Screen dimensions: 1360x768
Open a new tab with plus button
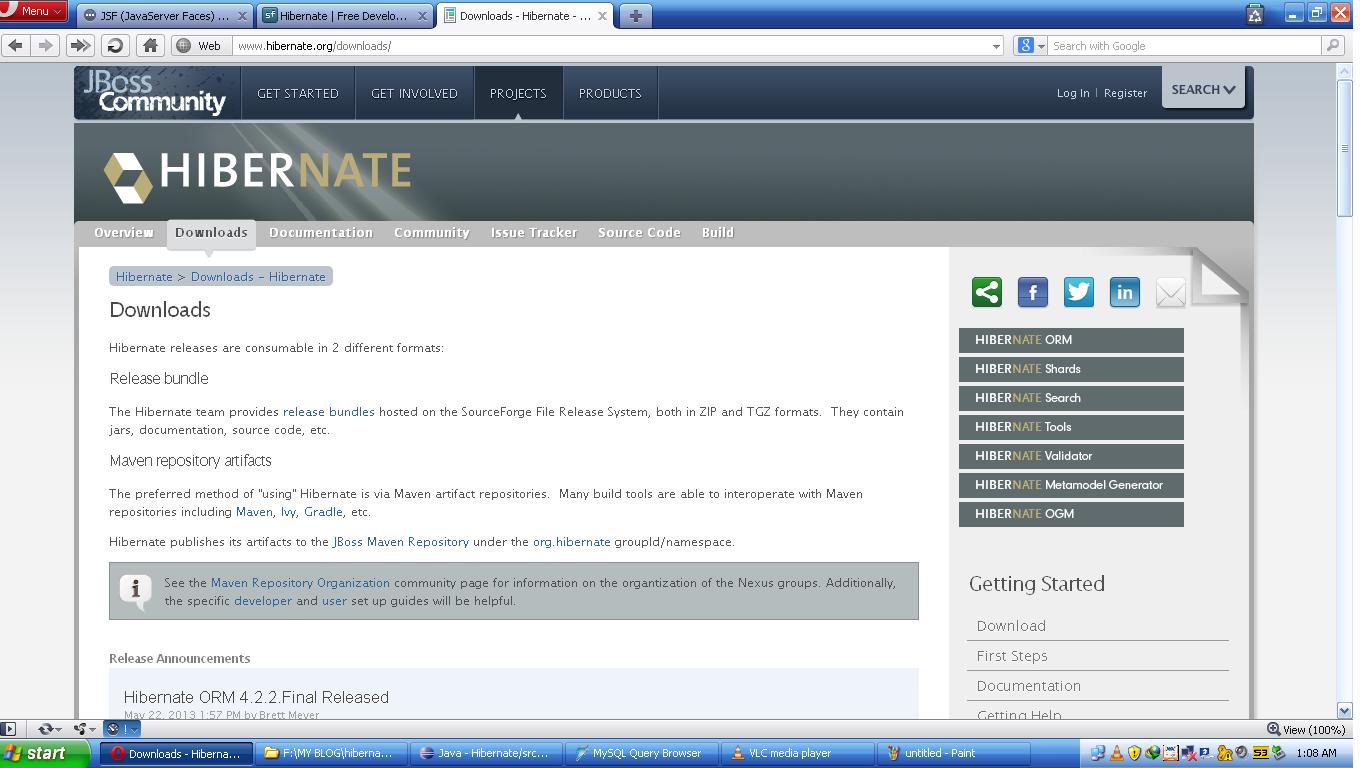[x=635, y=15]
